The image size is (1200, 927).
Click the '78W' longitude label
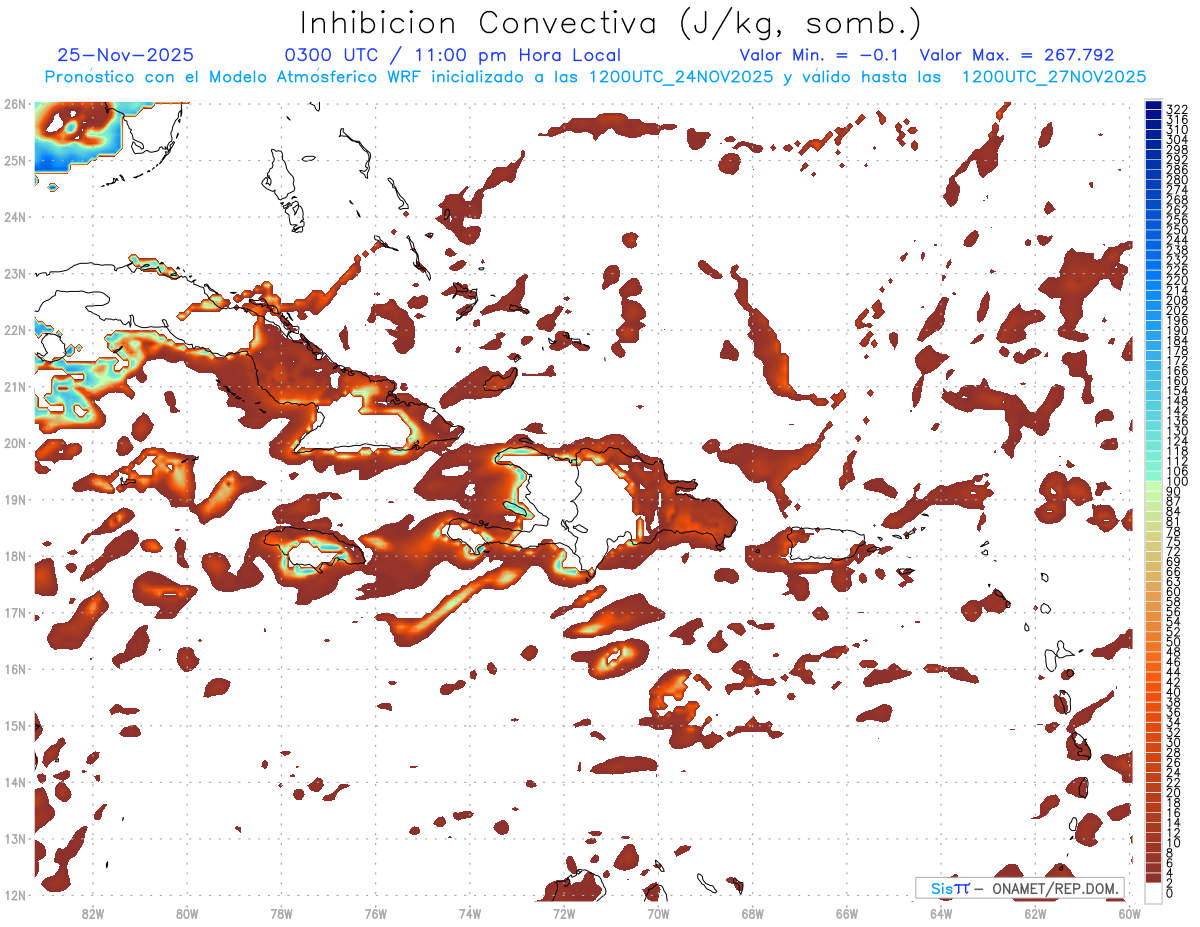(x=281, y=913)
